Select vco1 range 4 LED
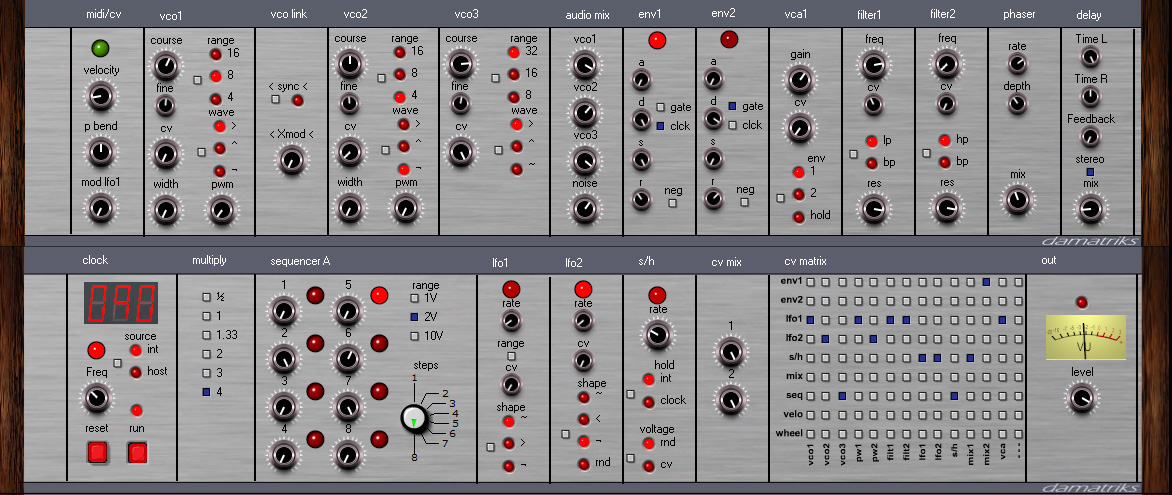This screenshot has height=495, width=1172. click(216, 99)
